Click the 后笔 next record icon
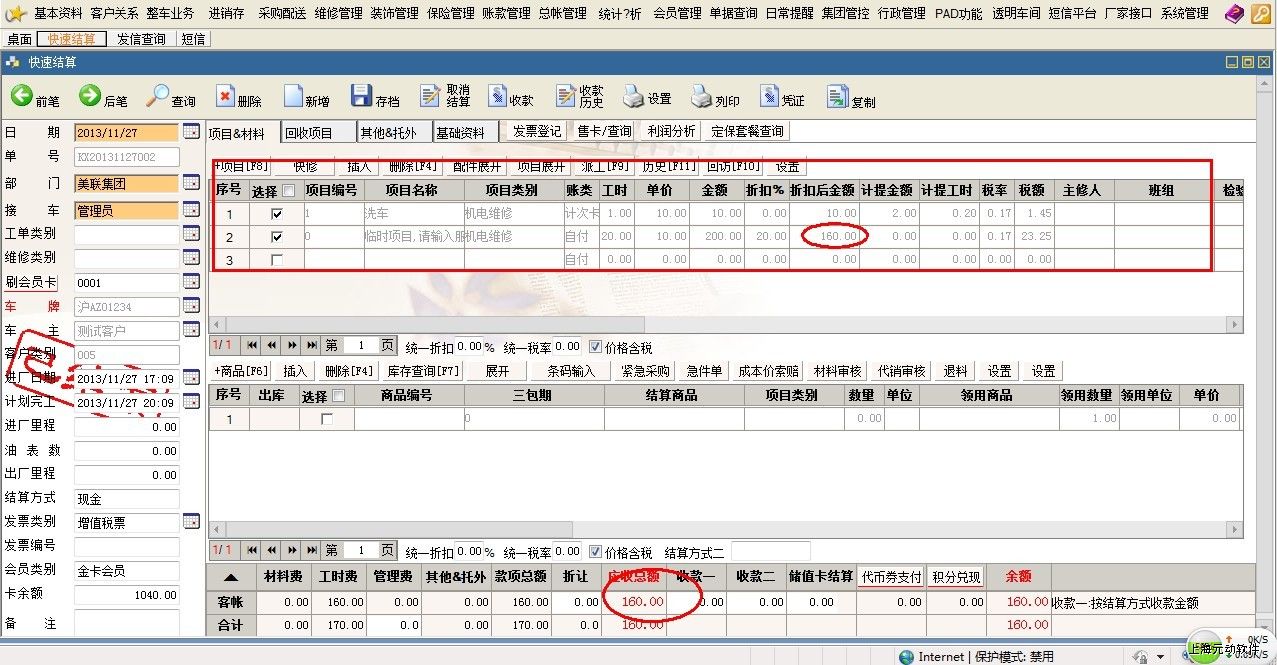Screen dimensions: 1277x665 90,96
